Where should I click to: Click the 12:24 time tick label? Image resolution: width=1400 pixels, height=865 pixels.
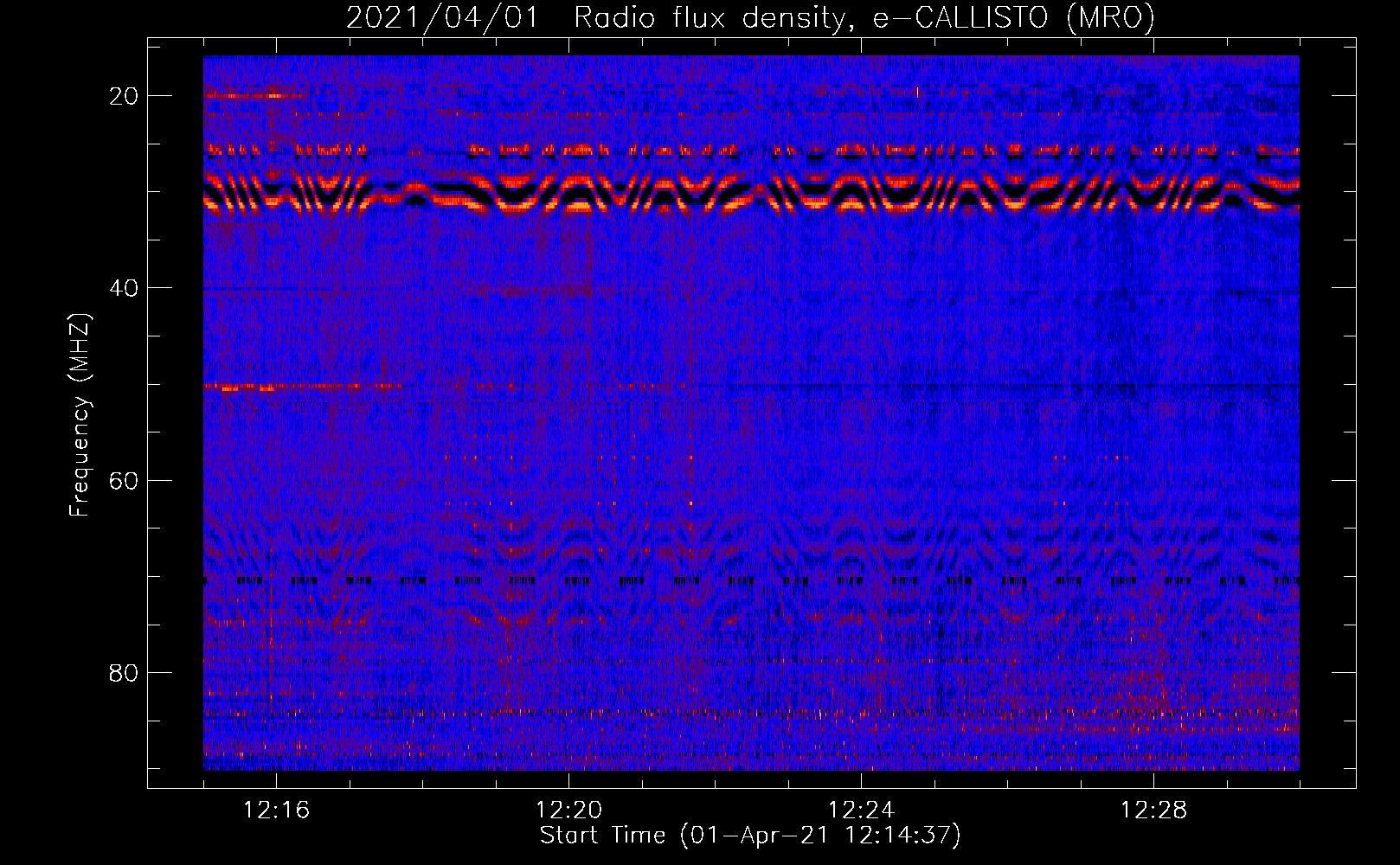pyautogui.click(x=861, y=811)
